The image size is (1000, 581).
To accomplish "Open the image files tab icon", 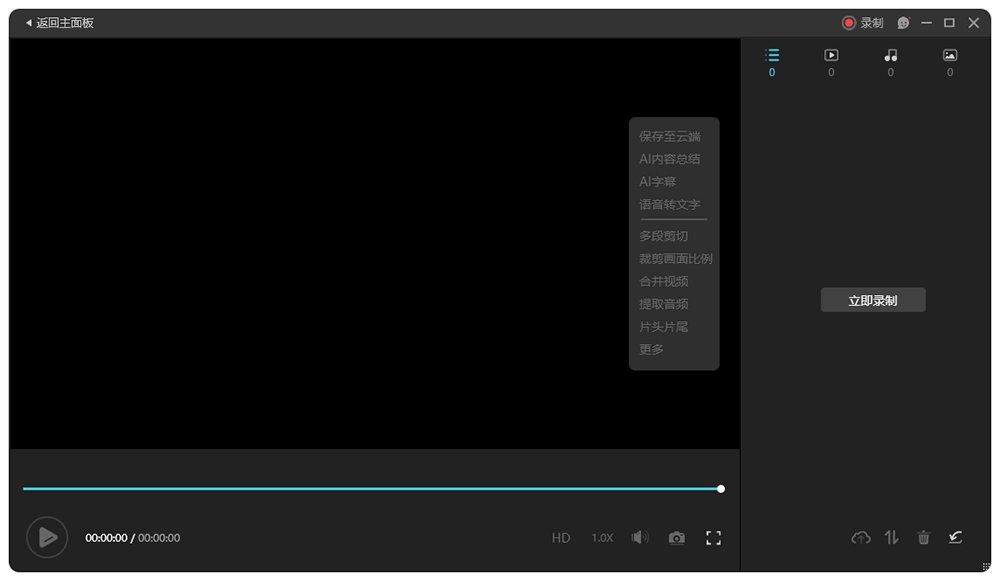I will pos(949,57).
